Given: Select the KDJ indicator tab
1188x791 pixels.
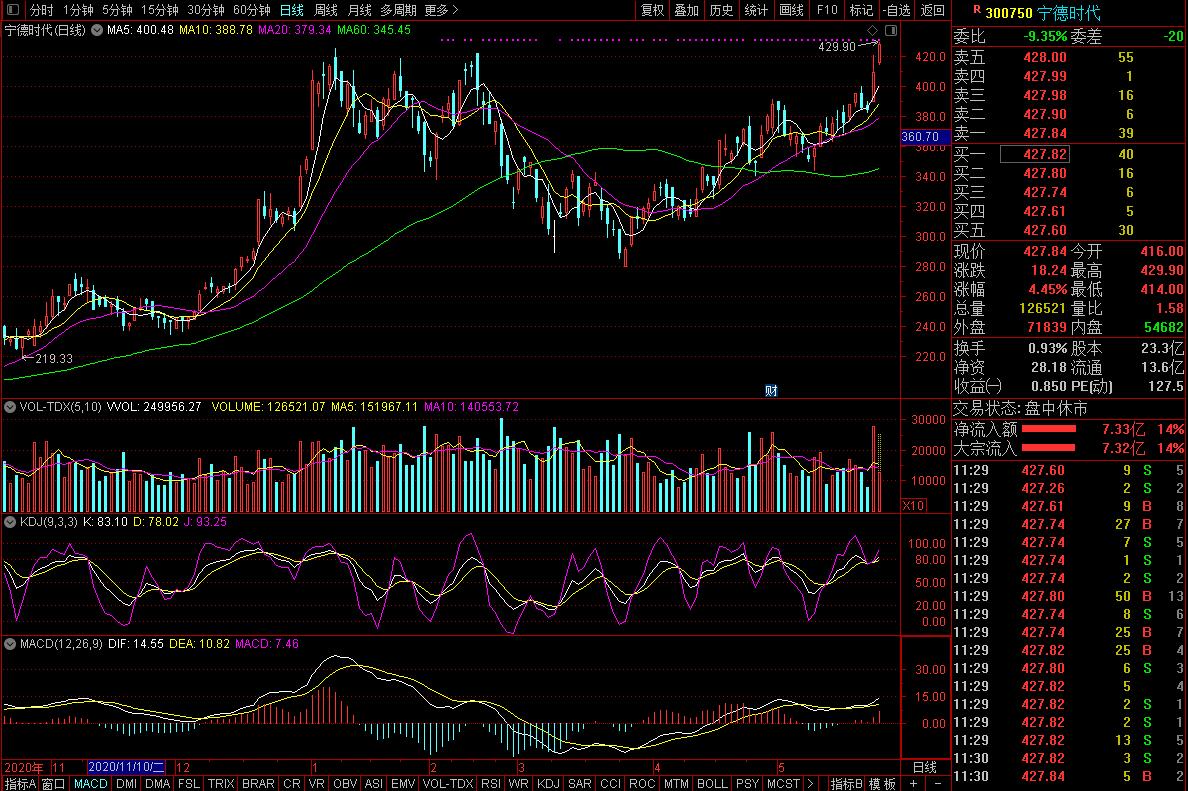Looking at the screenshot, I should tap(548, 783).
